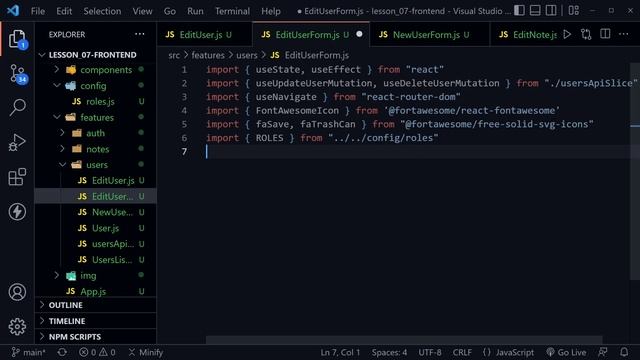Click the horizontal scrollbar of the editor
This screenshot has width=640, height=360.
(x=404, y=340)
